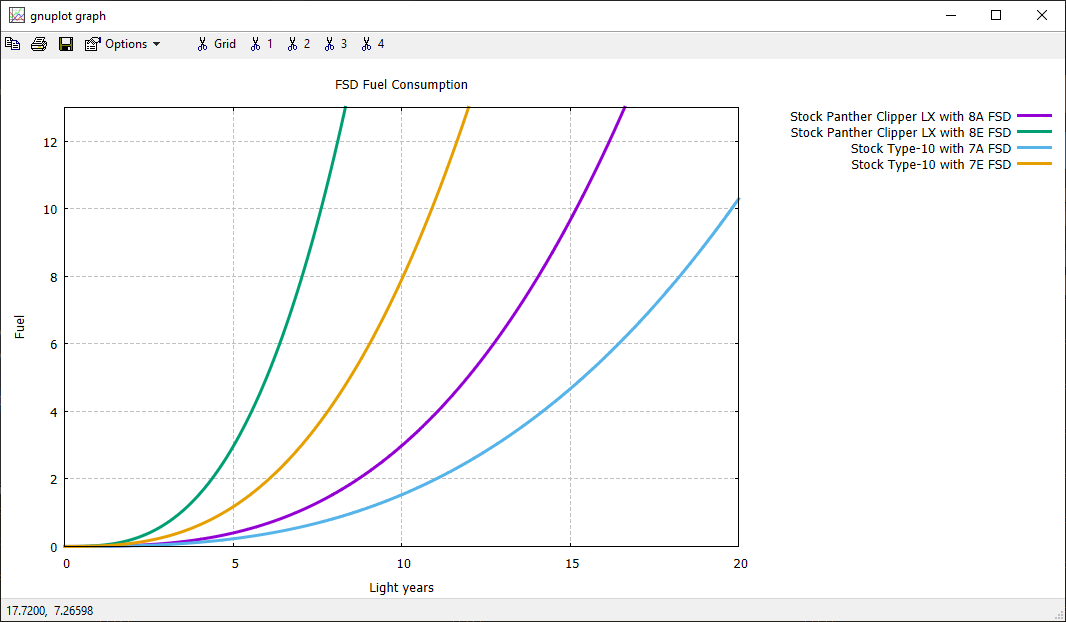The height and width of the screenshot is (622, 1066).
Task: Click the purple 8A FSD line sample
Action: point(1035,116)
